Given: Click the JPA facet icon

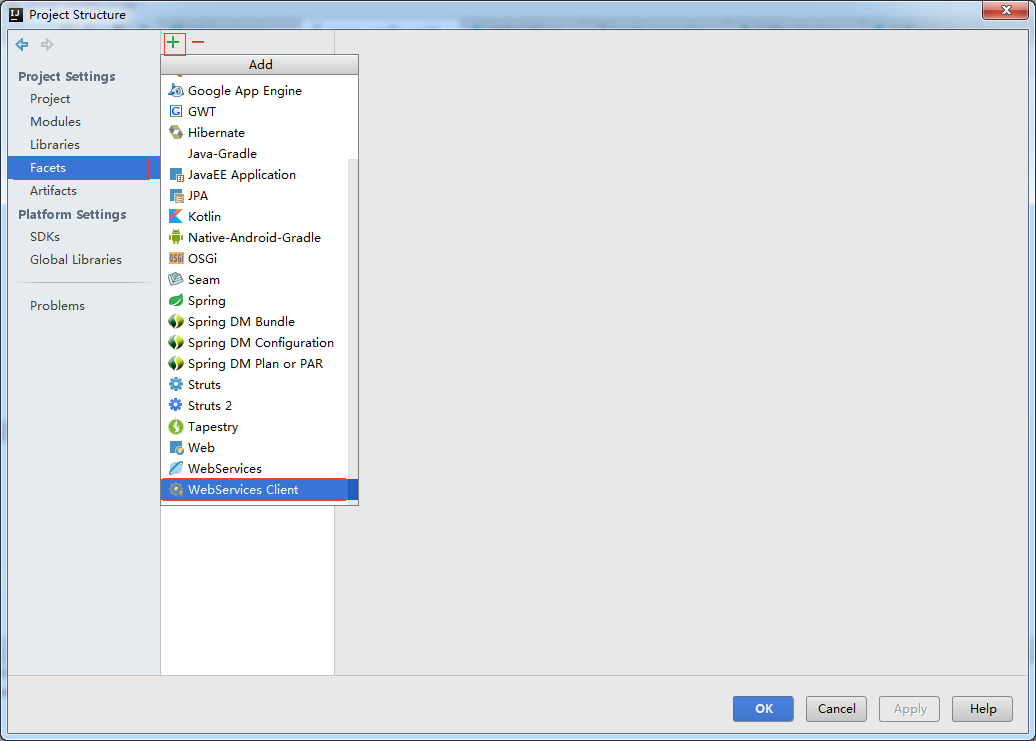Looking at the screenshot, I should pos(176,195).
